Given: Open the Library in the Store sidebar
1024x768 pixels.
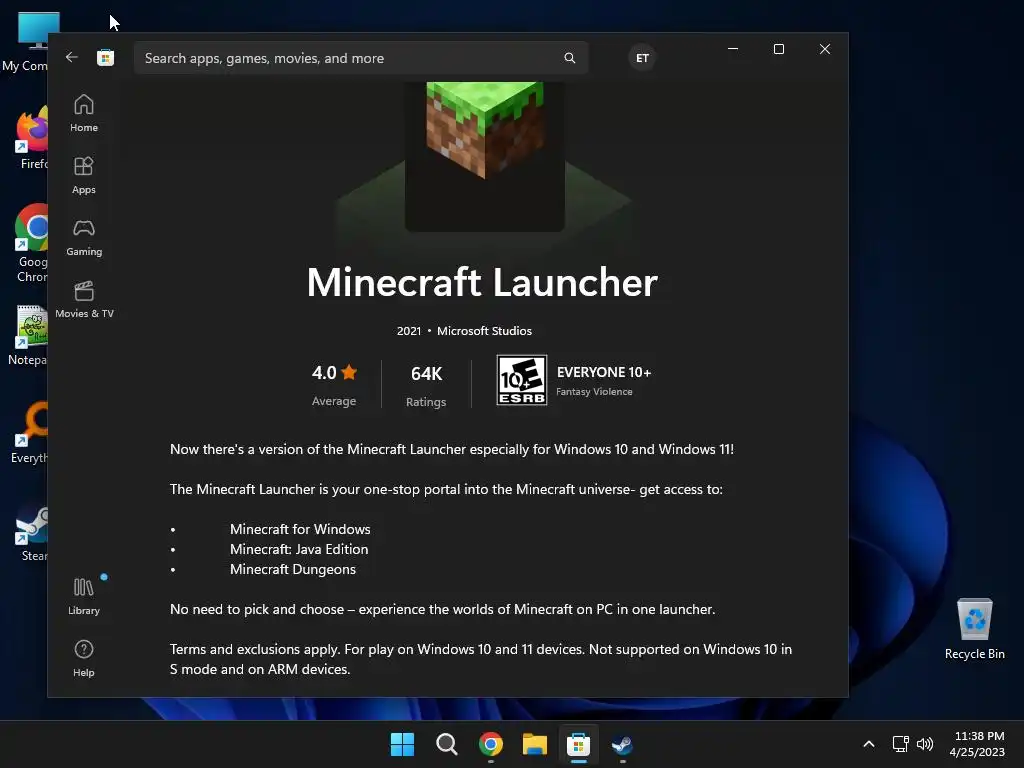Looking at the screenshot, I should pos(84,596).
